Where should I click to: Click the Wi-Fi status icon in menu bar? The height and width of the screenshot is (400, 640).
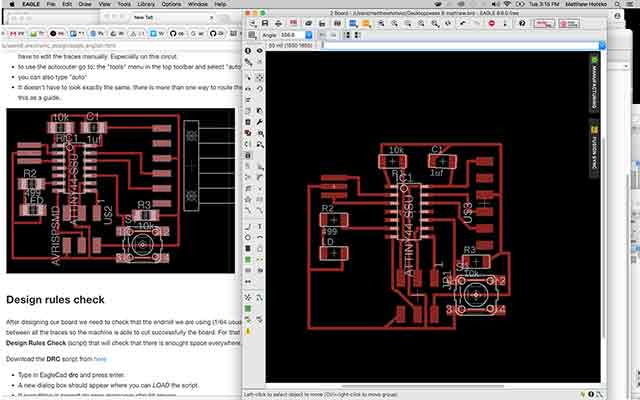point(507,4)
